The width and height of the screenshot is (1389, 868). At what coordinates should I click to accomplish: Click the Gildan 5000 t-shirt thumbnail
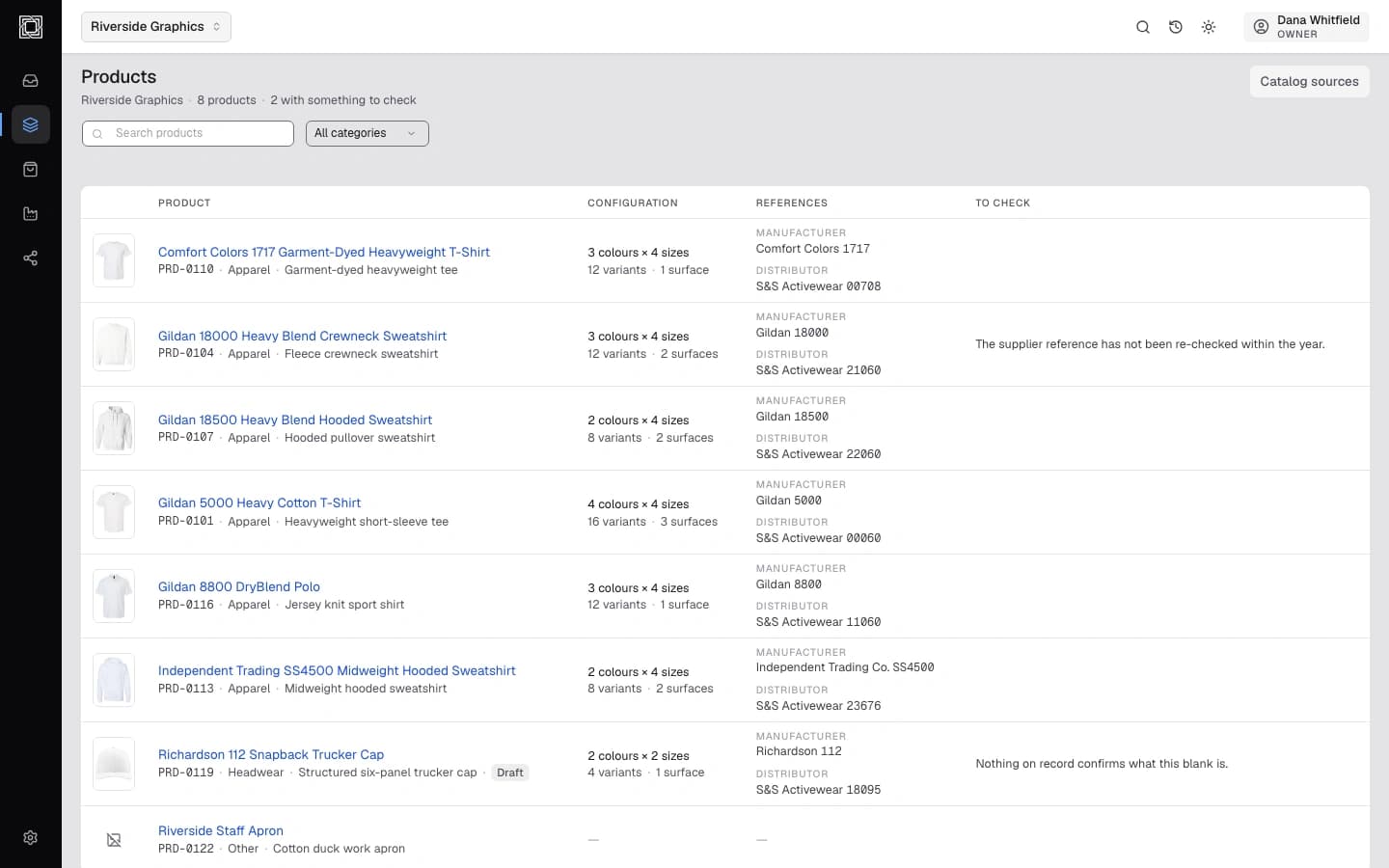pos(114,512)
